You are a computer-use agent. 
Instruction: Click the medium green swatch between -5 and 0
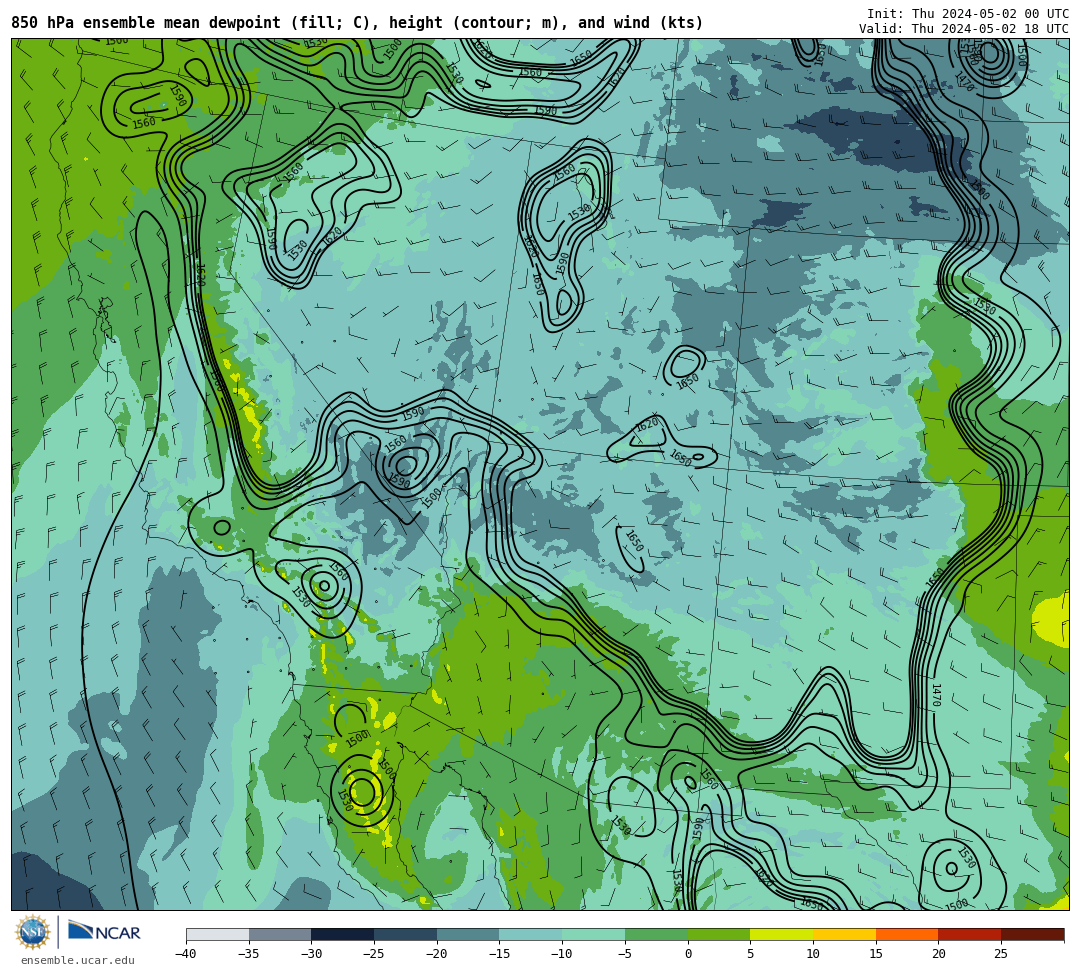656,934
